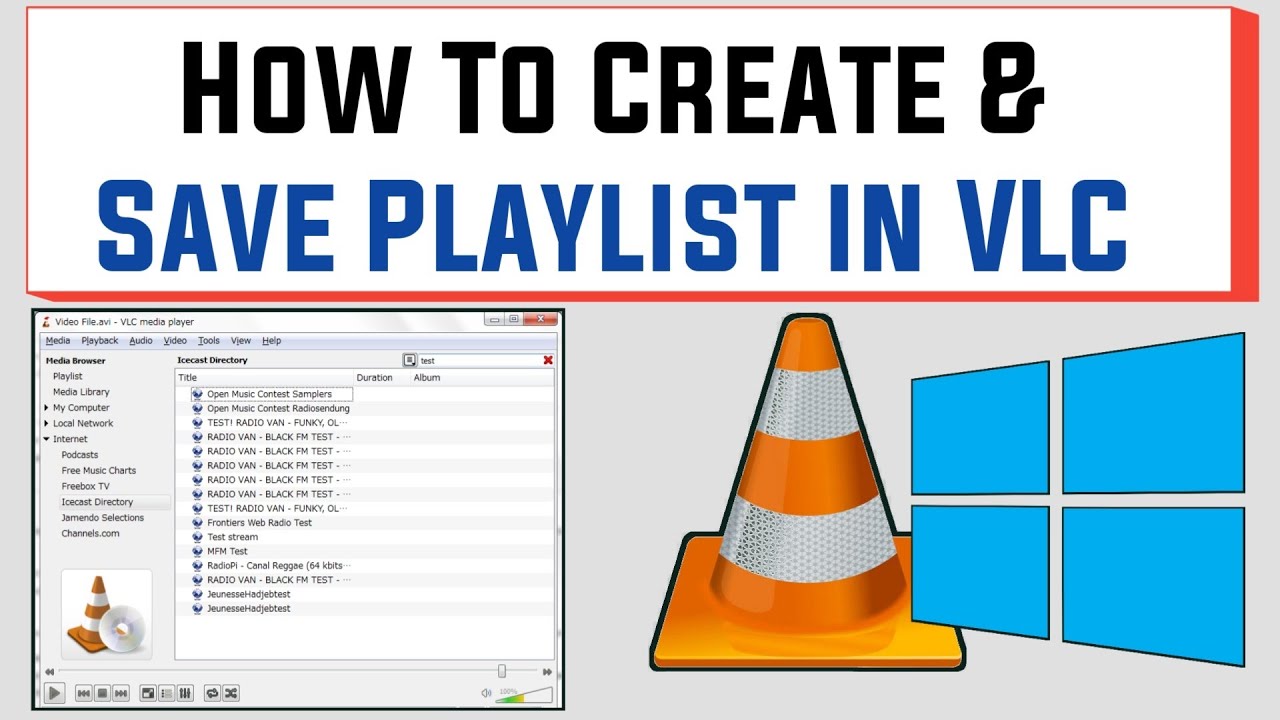1280x720 pixels.
Task: Toggle the playlist view icon in bottom toolbar
Action: [166, 692]
